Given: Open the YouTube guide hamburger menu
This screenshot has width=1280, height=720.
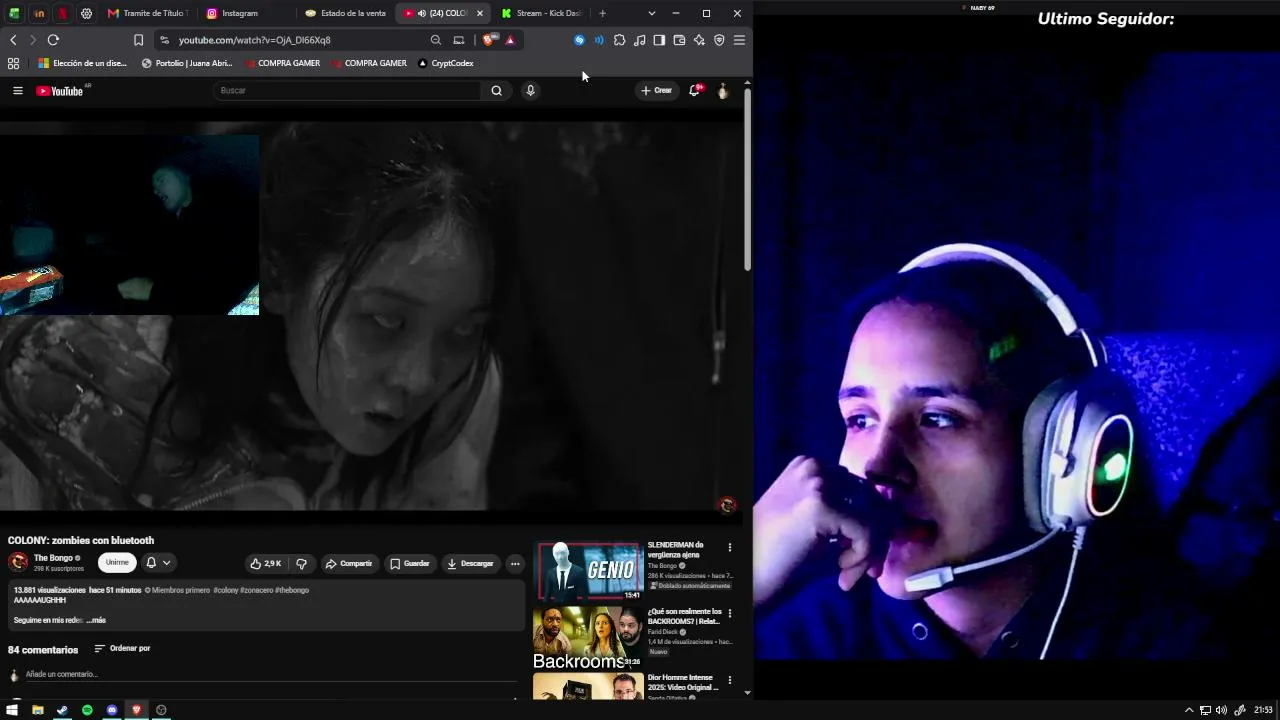Looking at the screenshot, I should (17, 91).
